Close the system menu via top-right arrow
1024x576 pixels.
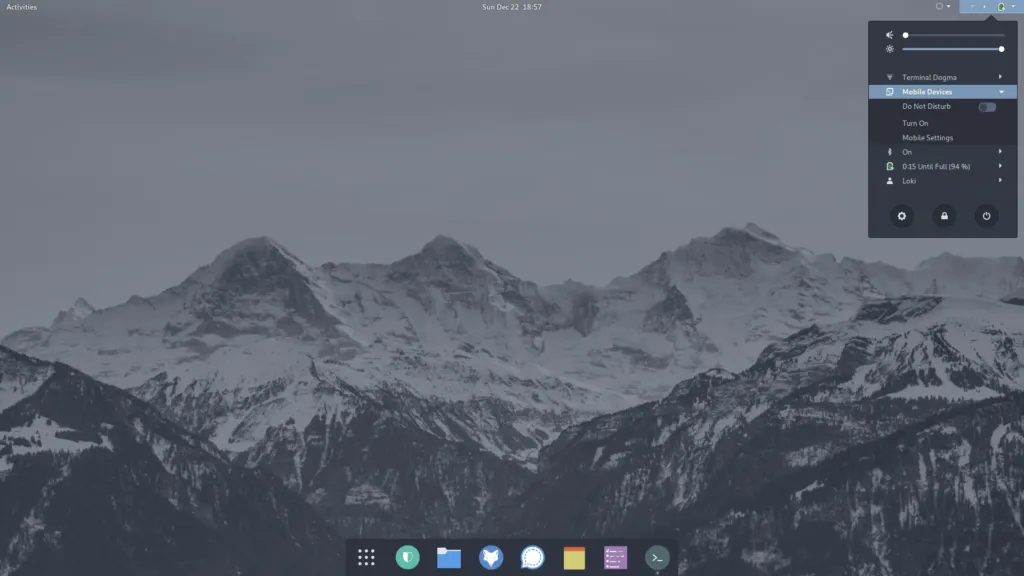coord(1013,7)
